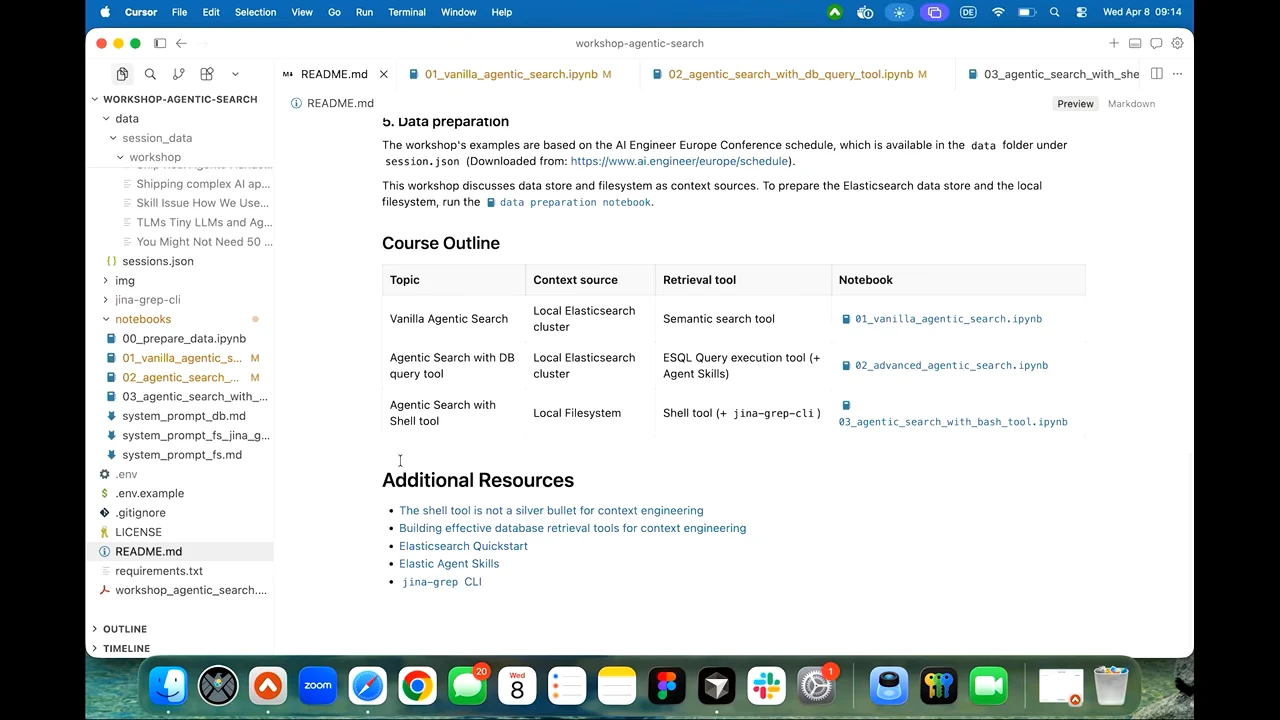Collapse the data folder
Viewport: 1280px width, 720px height.
click(x=127, y=118)
